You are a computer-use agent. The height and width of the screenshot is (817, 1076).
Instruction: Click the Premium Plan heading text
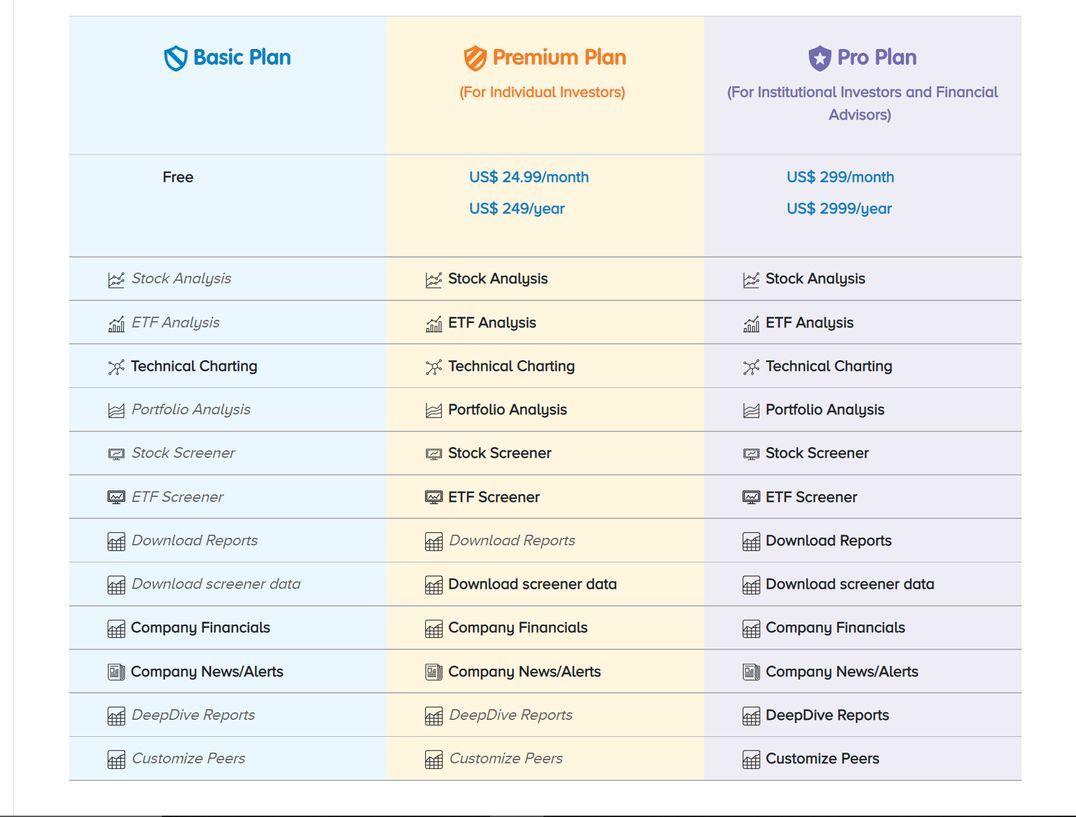click(x=559, y=58)
